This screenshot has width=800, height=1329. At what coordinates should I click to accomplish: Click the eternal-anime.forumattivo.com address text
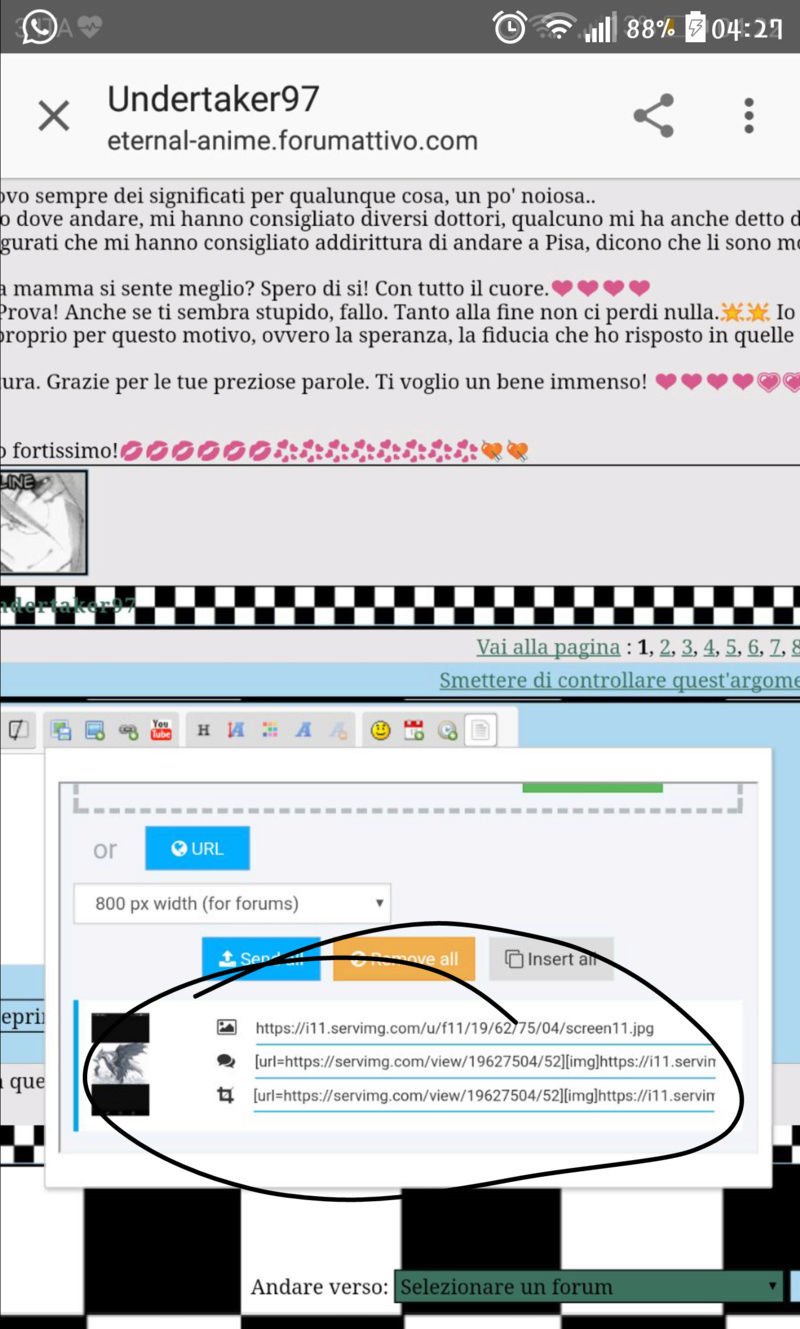(x=292, y=141)
